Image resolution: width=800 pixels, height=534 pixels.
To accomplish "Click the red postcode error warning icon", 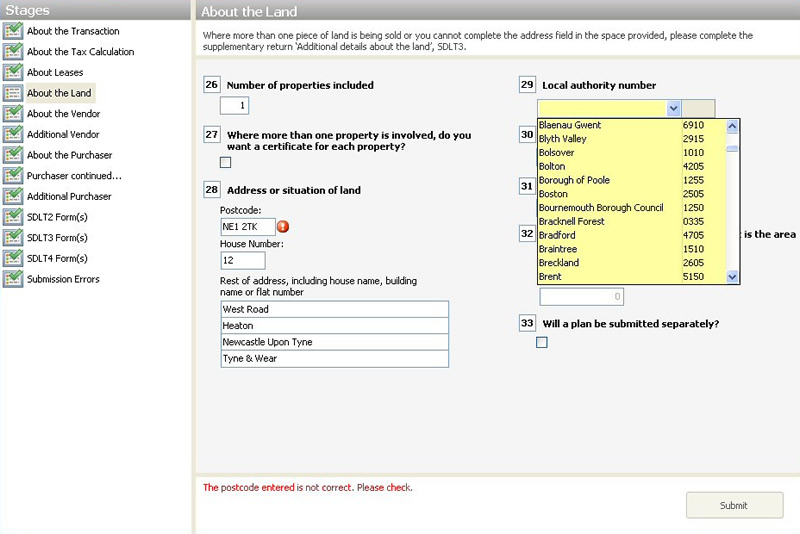I will [x=283, y=226].
